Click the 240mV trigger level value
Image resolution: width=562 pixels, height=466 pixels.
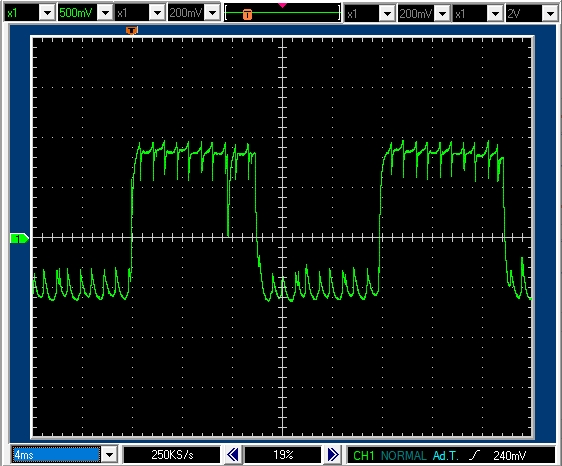[x=509, y=456]
